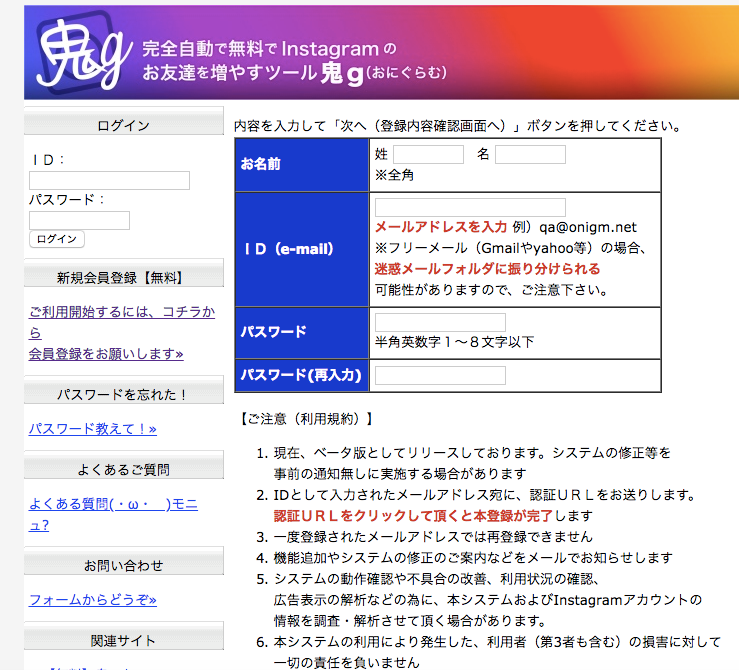
Task: Click the 鬼g logo in the banner
Action: (83, 53)
